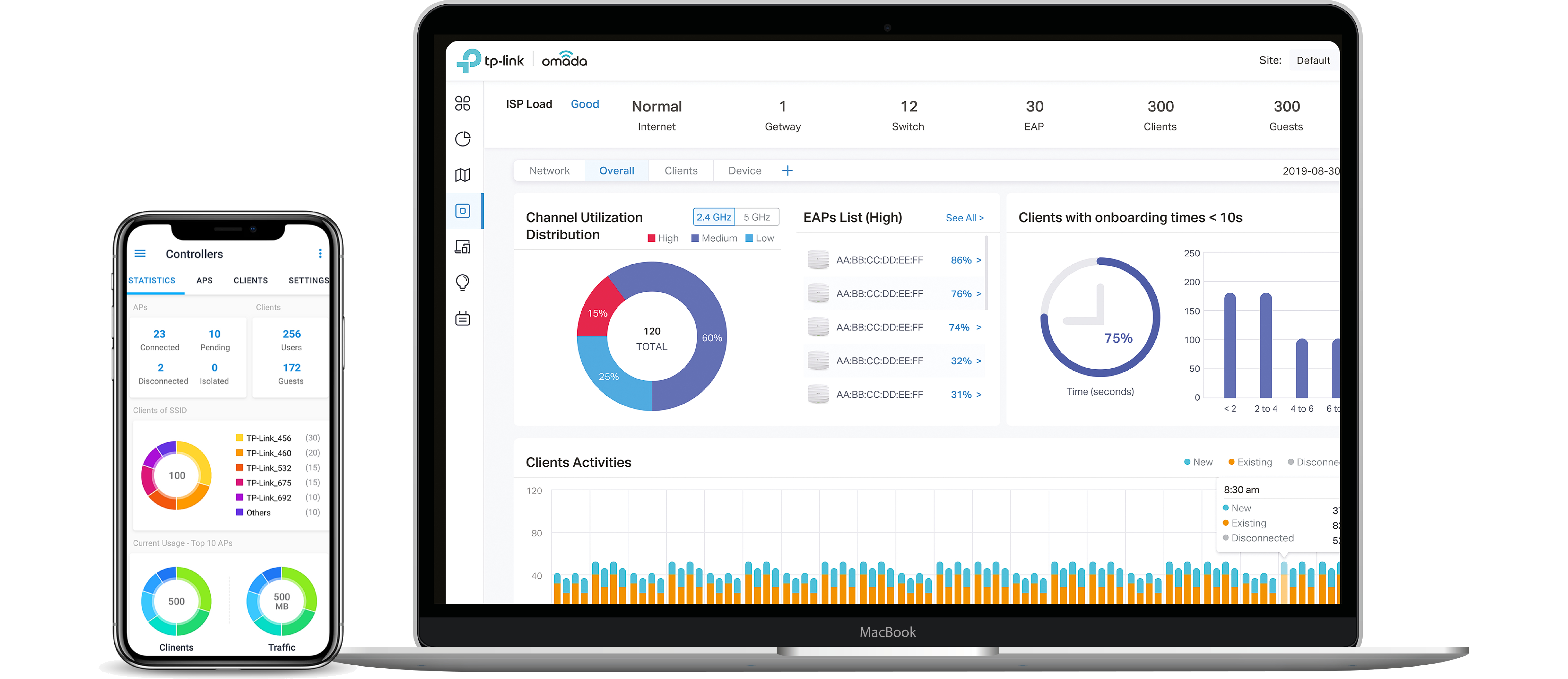Click 23 Connected on phone
This screenshot has height=679, width=1568.
coord(160,340)
